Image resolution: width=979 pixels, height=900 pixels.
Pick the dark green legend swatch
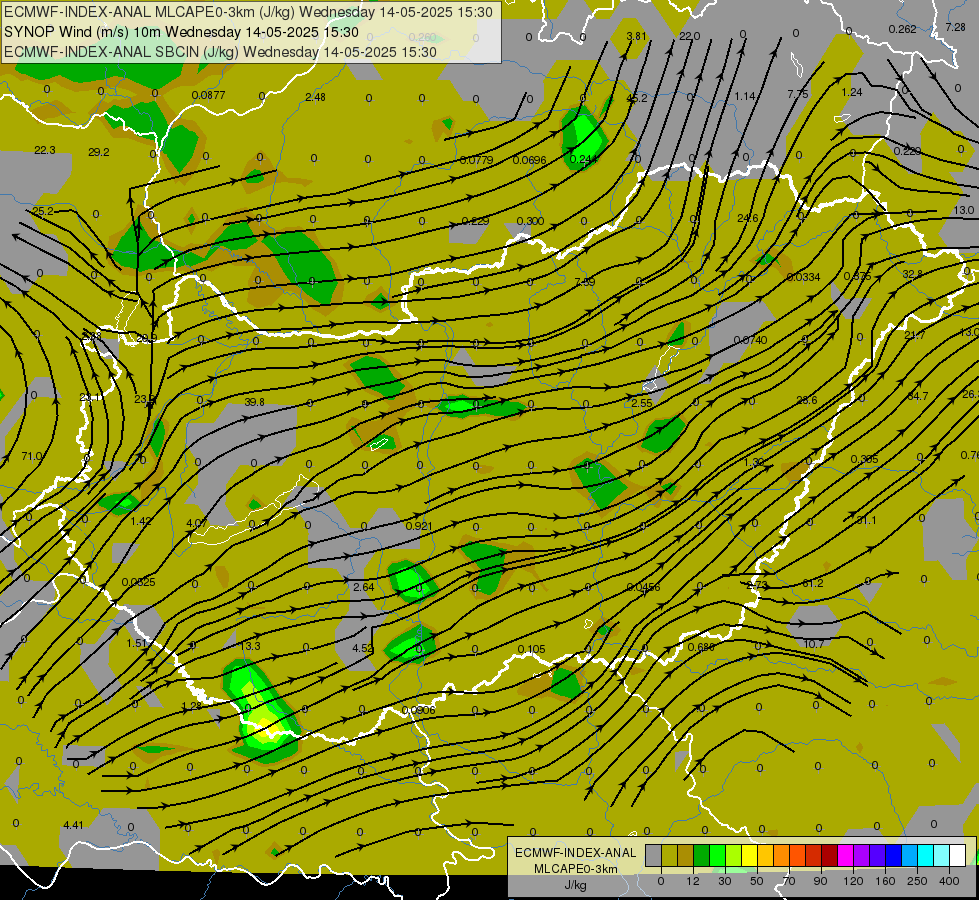701,856
